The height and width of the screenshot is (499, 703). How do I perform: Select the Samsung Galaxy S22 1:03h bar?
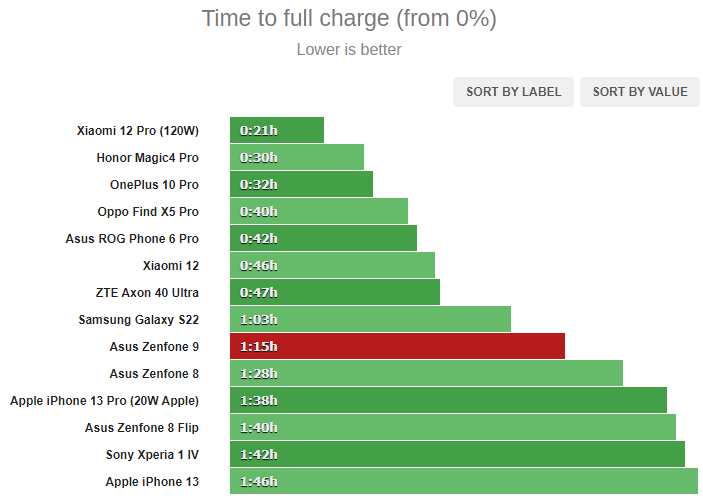[x=370, y=319]
